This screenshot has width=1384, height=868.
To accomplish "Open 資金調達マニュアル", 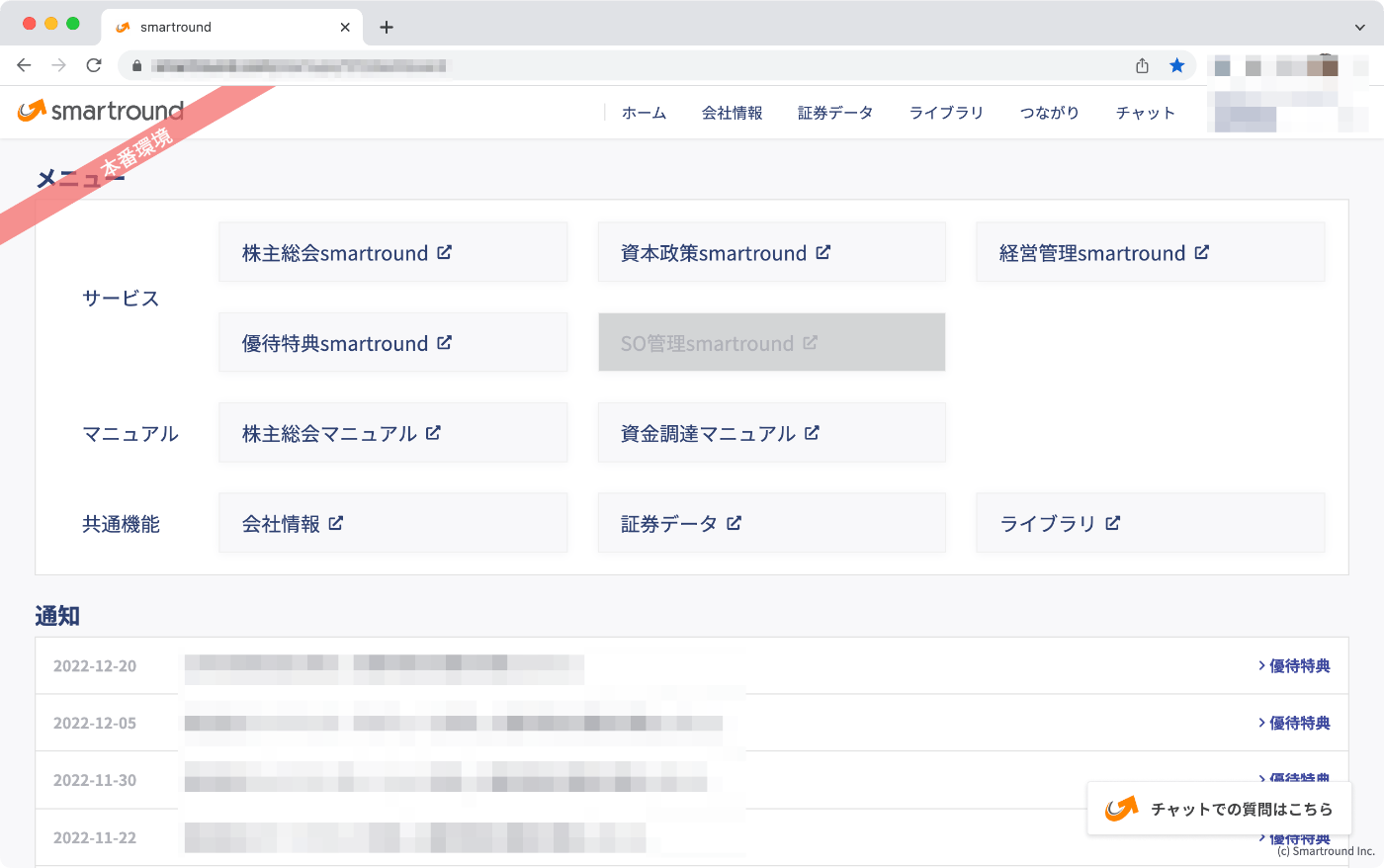I will (772, 432).
